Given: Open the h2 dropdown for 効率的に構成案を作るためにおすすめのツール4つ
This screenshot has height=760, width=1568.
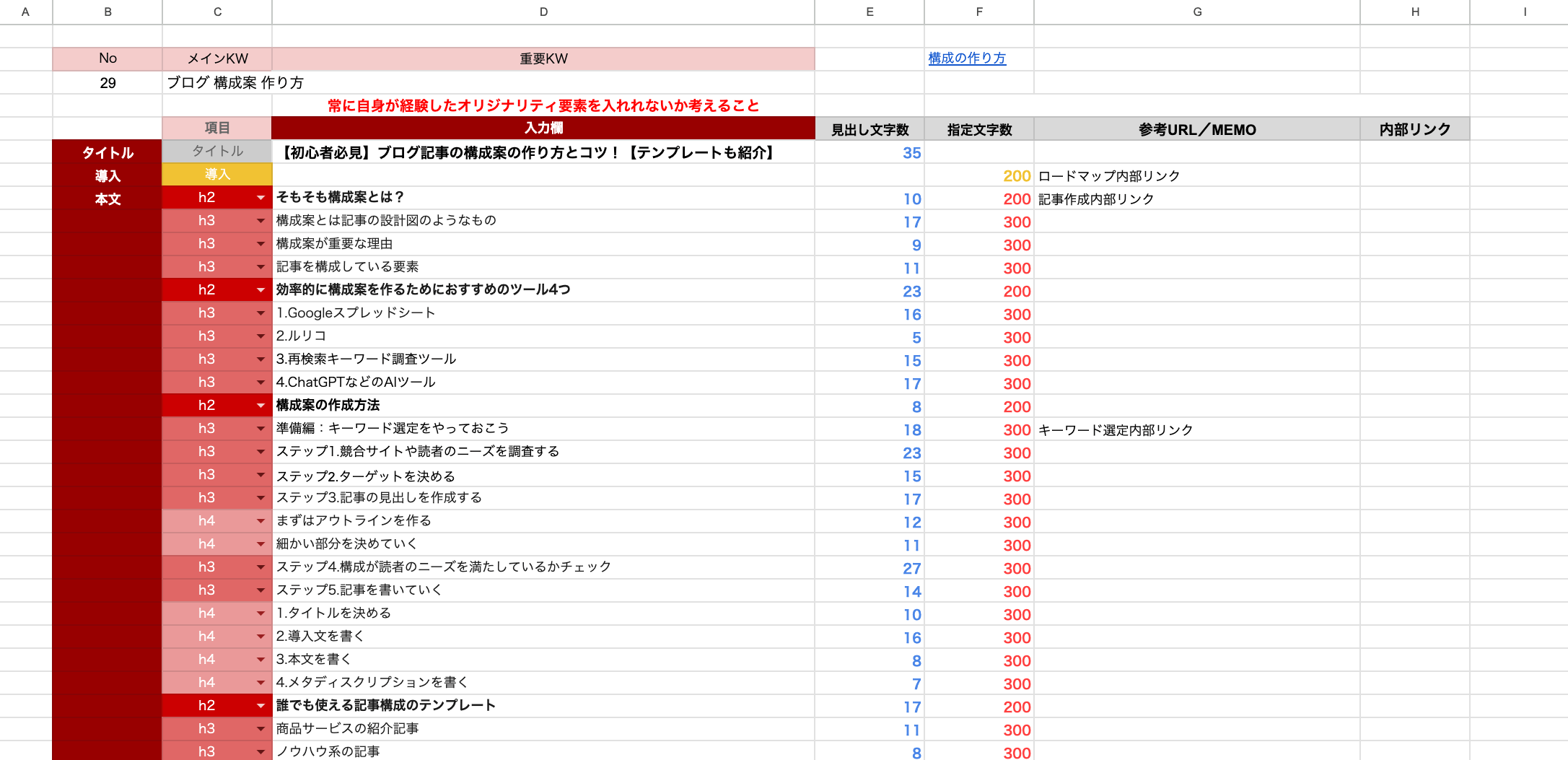Looking at the screenshot, I should pyautogui.click(x=260, y=290).
